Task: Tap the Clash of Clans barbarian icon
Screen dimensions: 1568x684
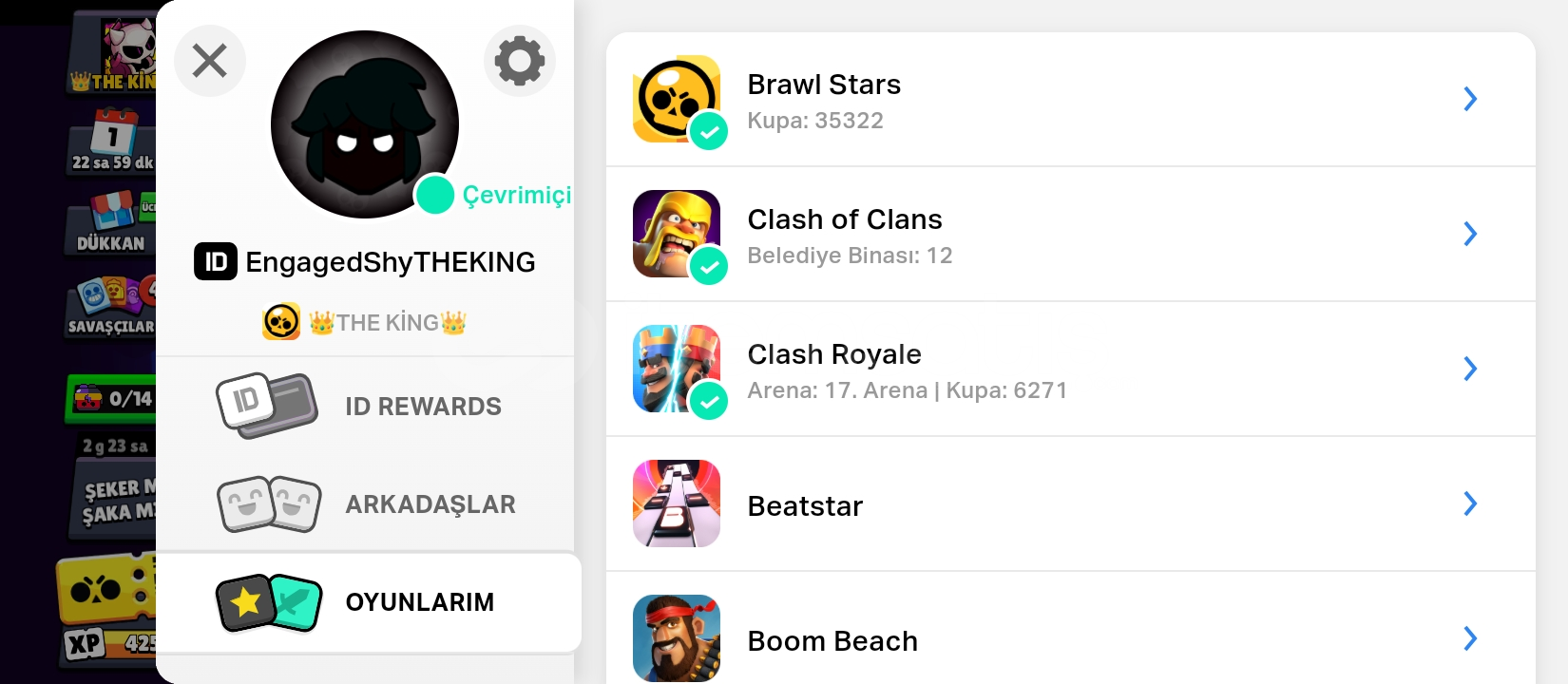Action: [x=677, y=234]
